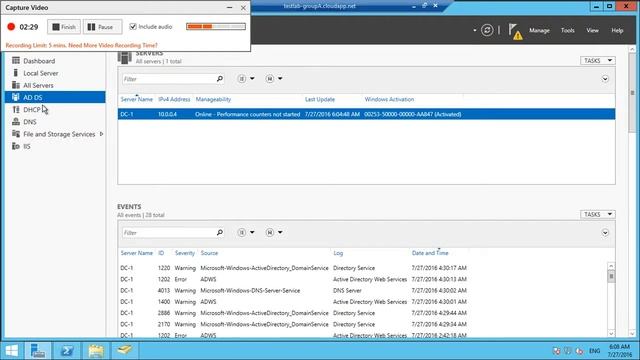This screenshot has width=640, height=360.
Task: Select Local Server in sidebar
Action: (x=40, y=73)
